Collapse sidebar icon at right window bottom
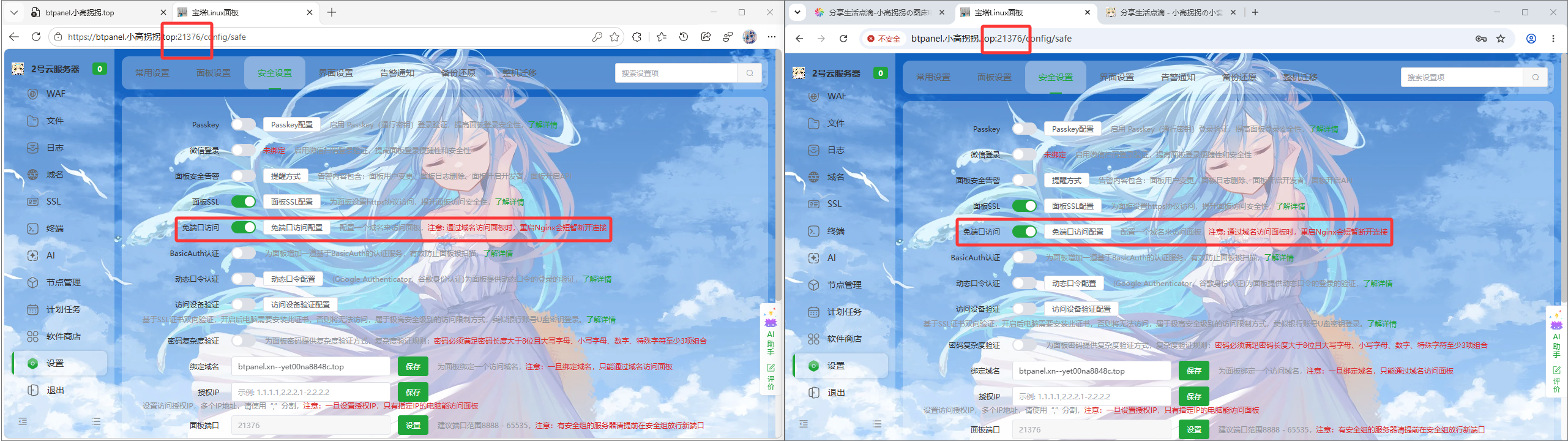 pyautogui.click(x=804, y=424)
